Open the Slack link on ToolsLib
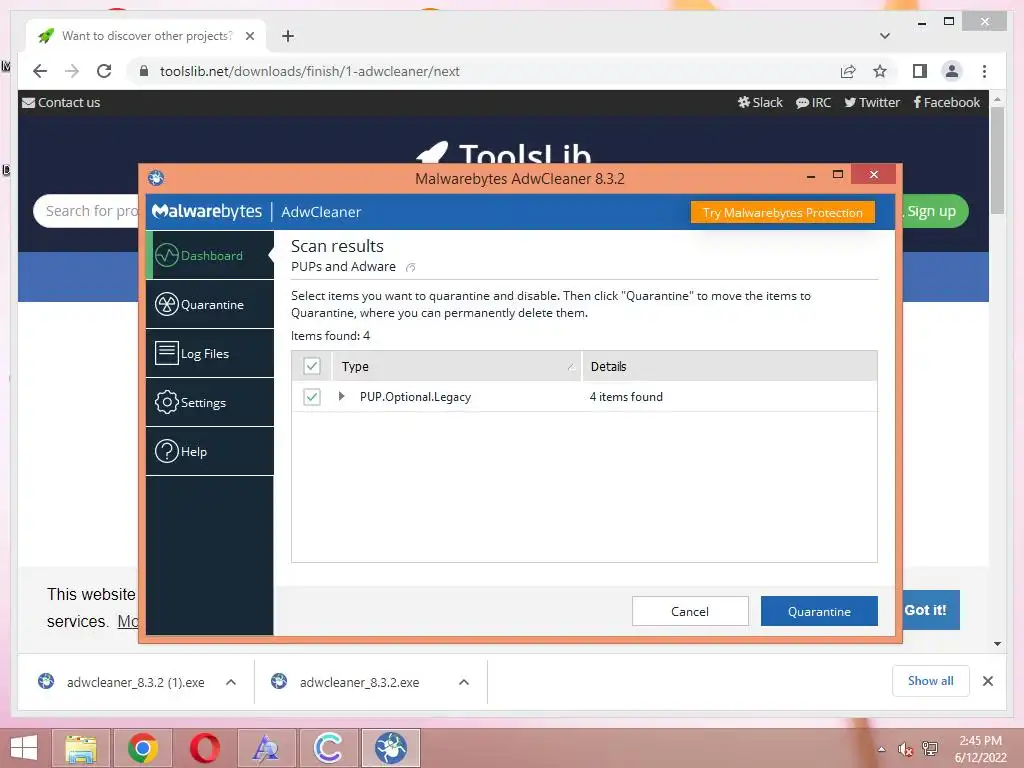The image size is (1024, 768). click(x=760, y=103)
